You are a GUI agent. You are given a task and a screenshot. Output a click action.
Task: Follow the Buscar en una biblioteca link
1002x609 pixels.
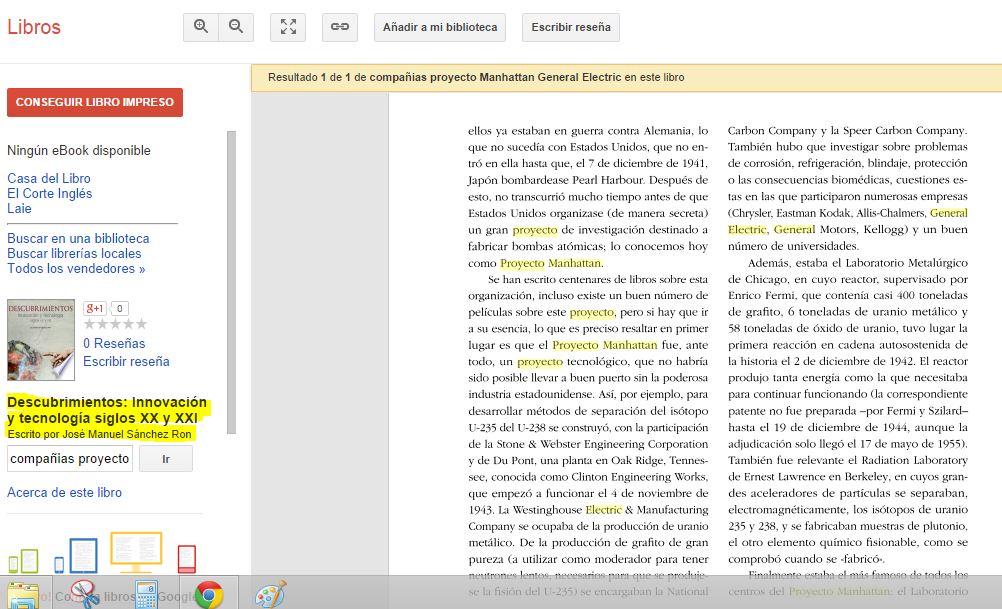78,238
